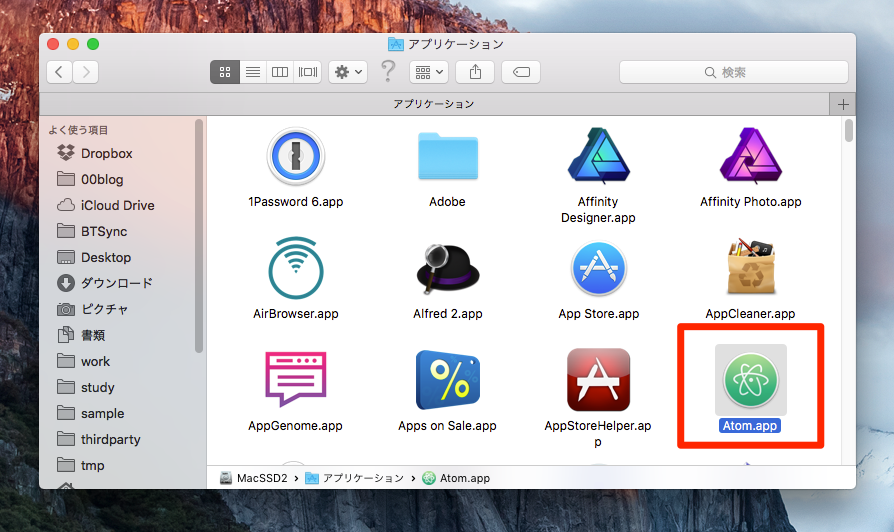This screenshot has height=532, width=894.
Task: Add a new tab with plus button
Action: click(x=843, y=104)
